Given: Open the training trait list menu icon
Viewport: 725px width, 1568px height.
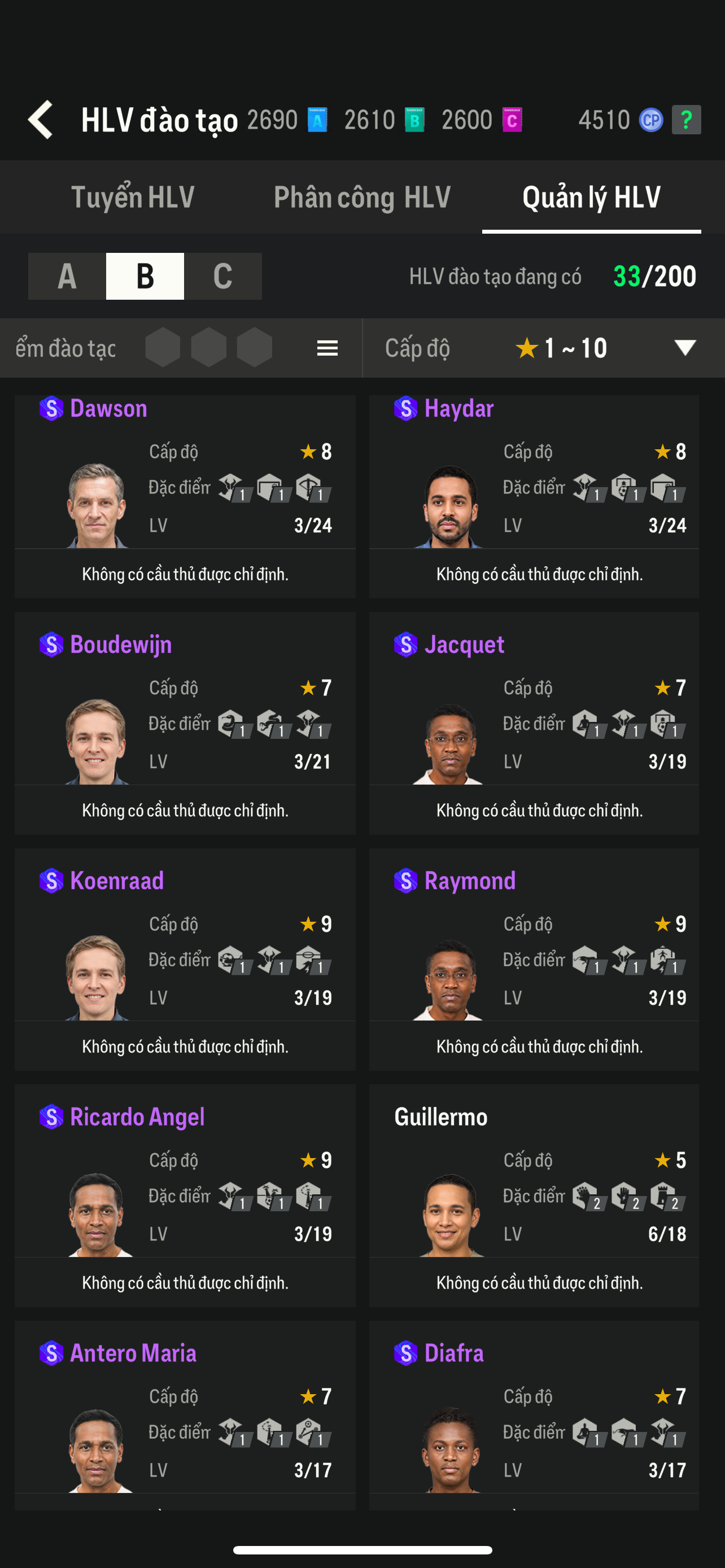Looking at the screenshot, I should tap(327, 348).
